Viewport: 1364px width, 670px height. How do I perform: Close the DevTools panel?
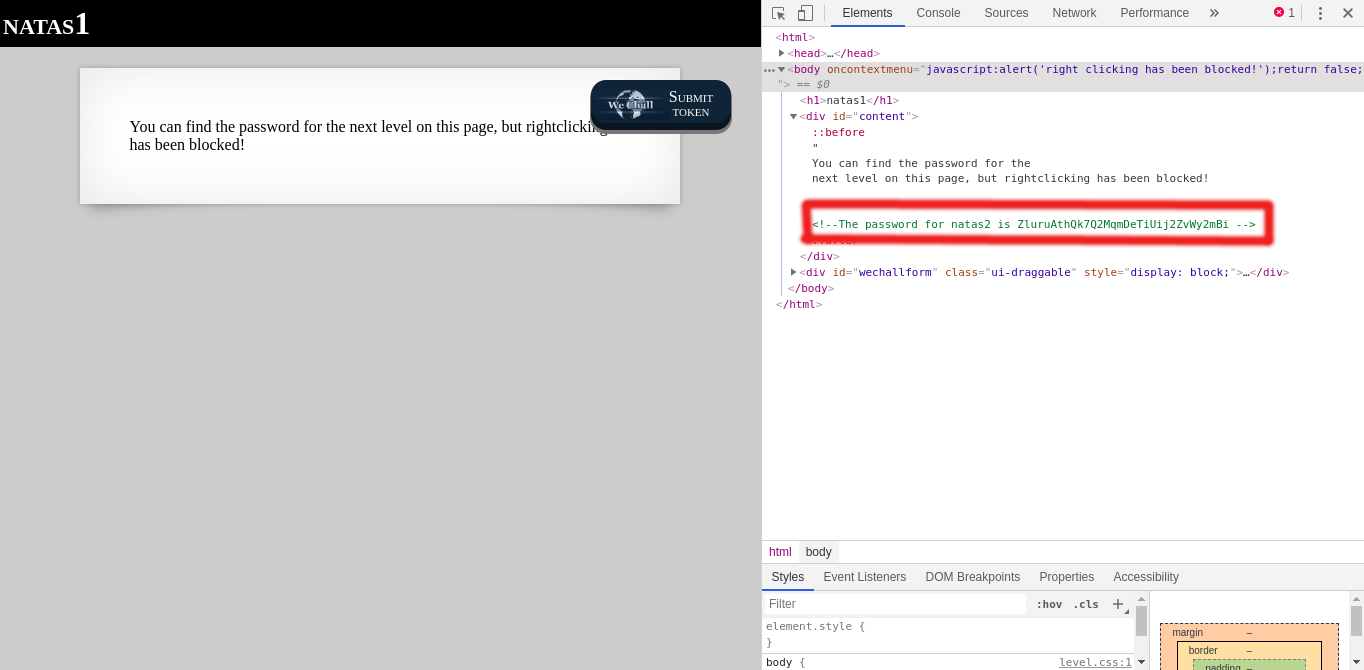pos(1347,13)
